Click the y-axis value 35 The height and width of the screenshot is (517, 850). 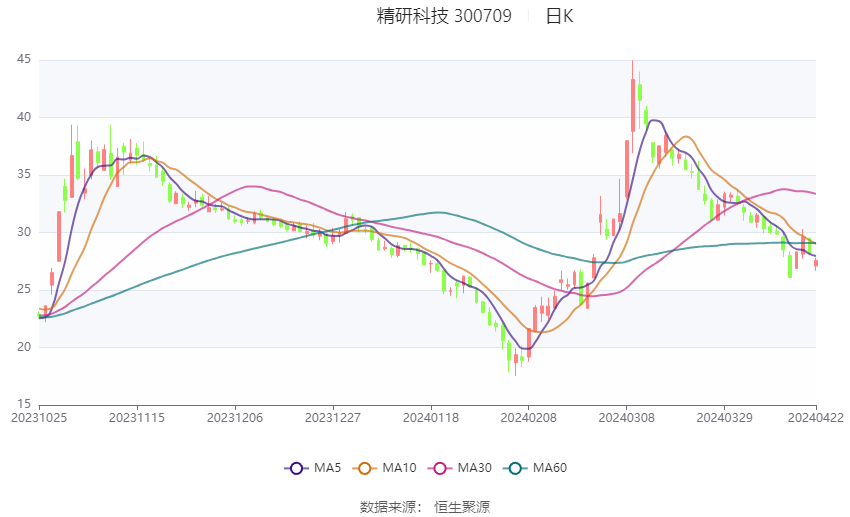[x=24, y=175]
